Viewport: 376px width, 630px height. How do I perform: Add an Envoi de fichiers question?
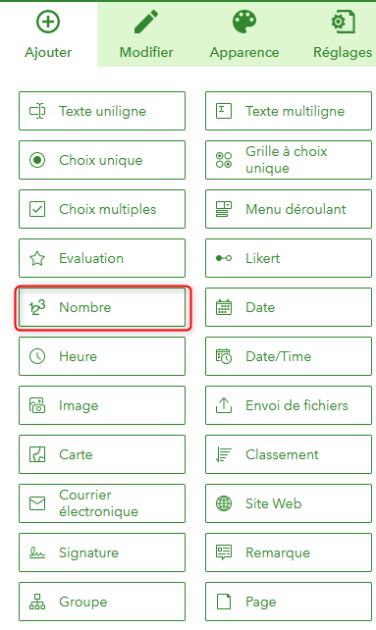[288, 405]
